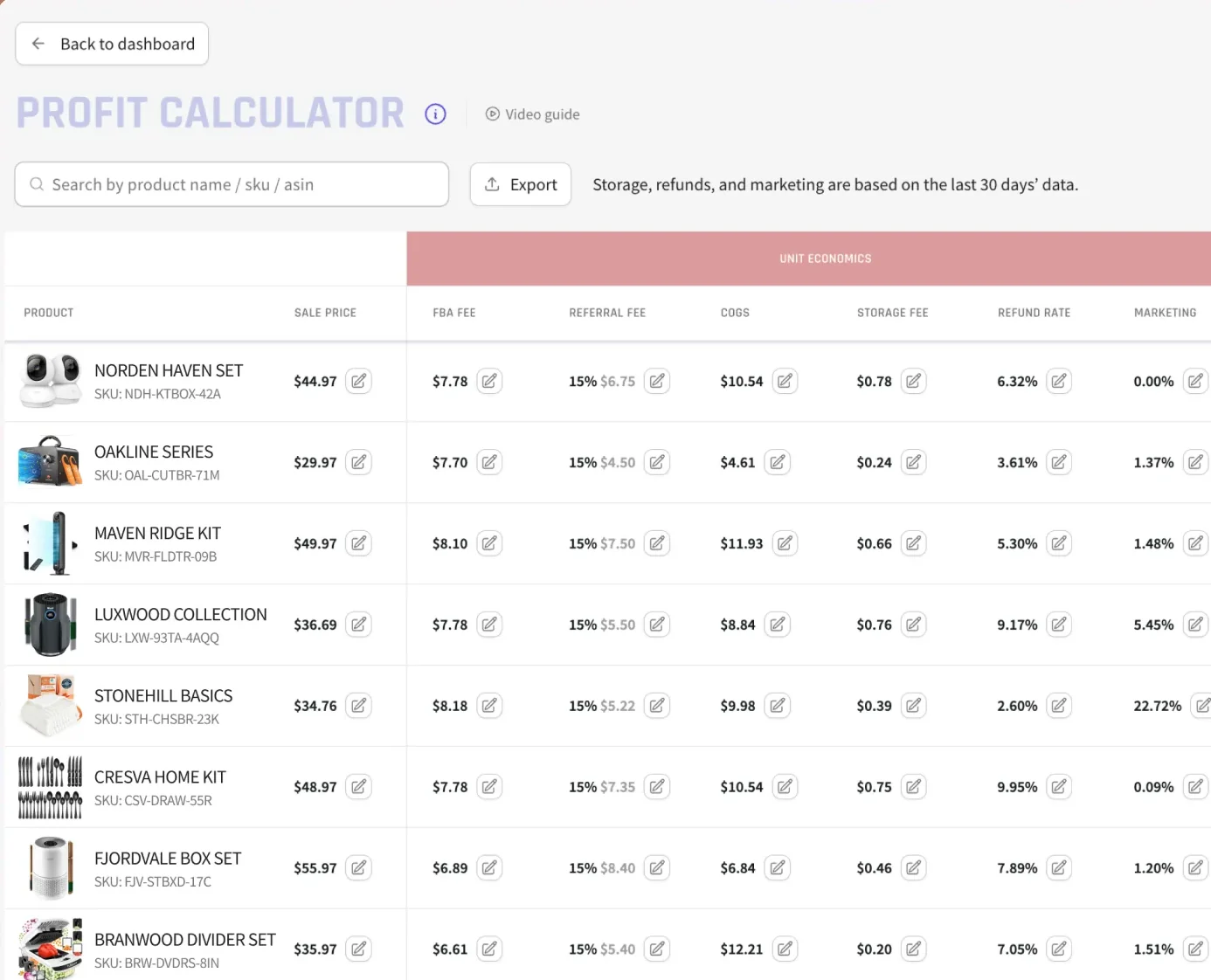
Task: Export the profit calculator data
Action: pos(521,184)
